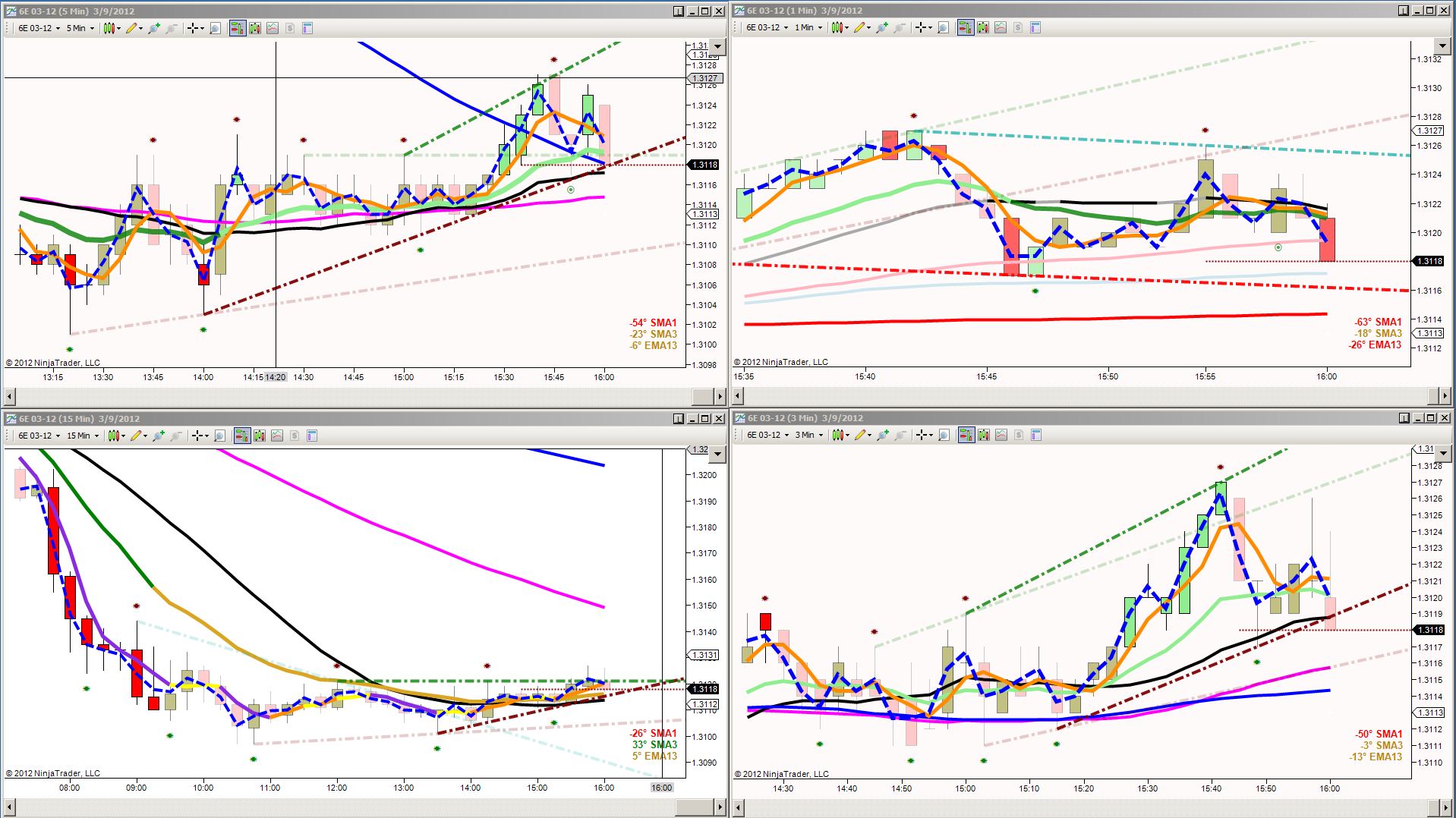Click right arrow of 3 Min chart scrollbar
Image resolution: width=1456 pixels, height=818 pixels.
(1445, 807)
